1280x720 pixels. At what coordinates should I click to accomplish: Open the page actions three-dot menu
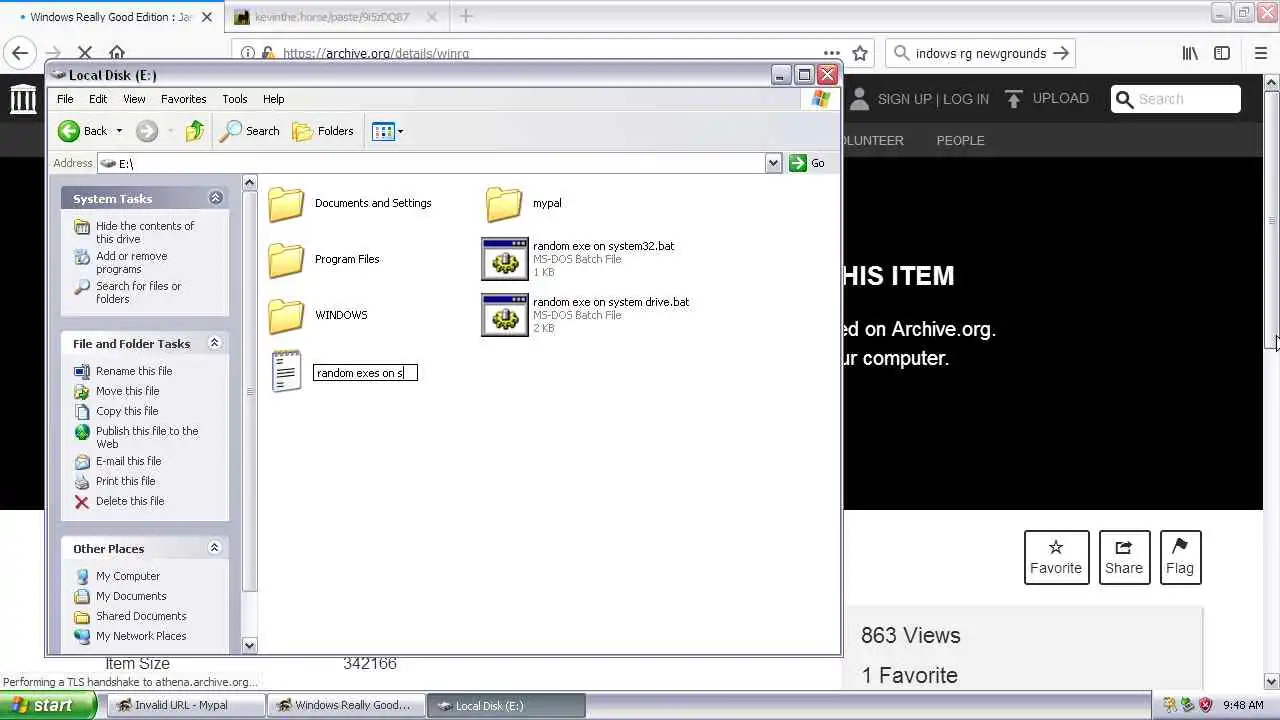tap(832, 53)
